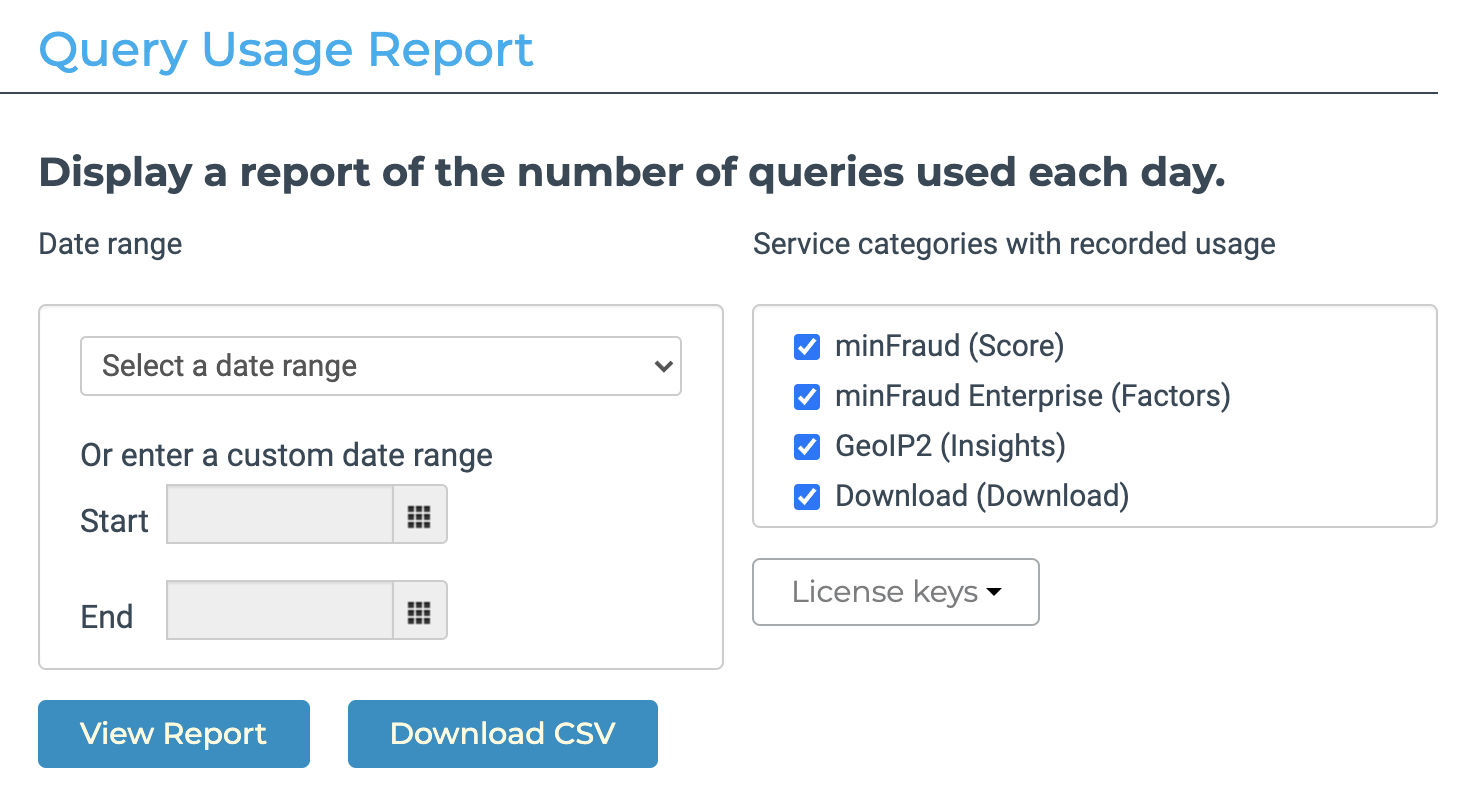
Task: Disable the GeoIP2 (Insights) checkbox
Action: [806, 447]
